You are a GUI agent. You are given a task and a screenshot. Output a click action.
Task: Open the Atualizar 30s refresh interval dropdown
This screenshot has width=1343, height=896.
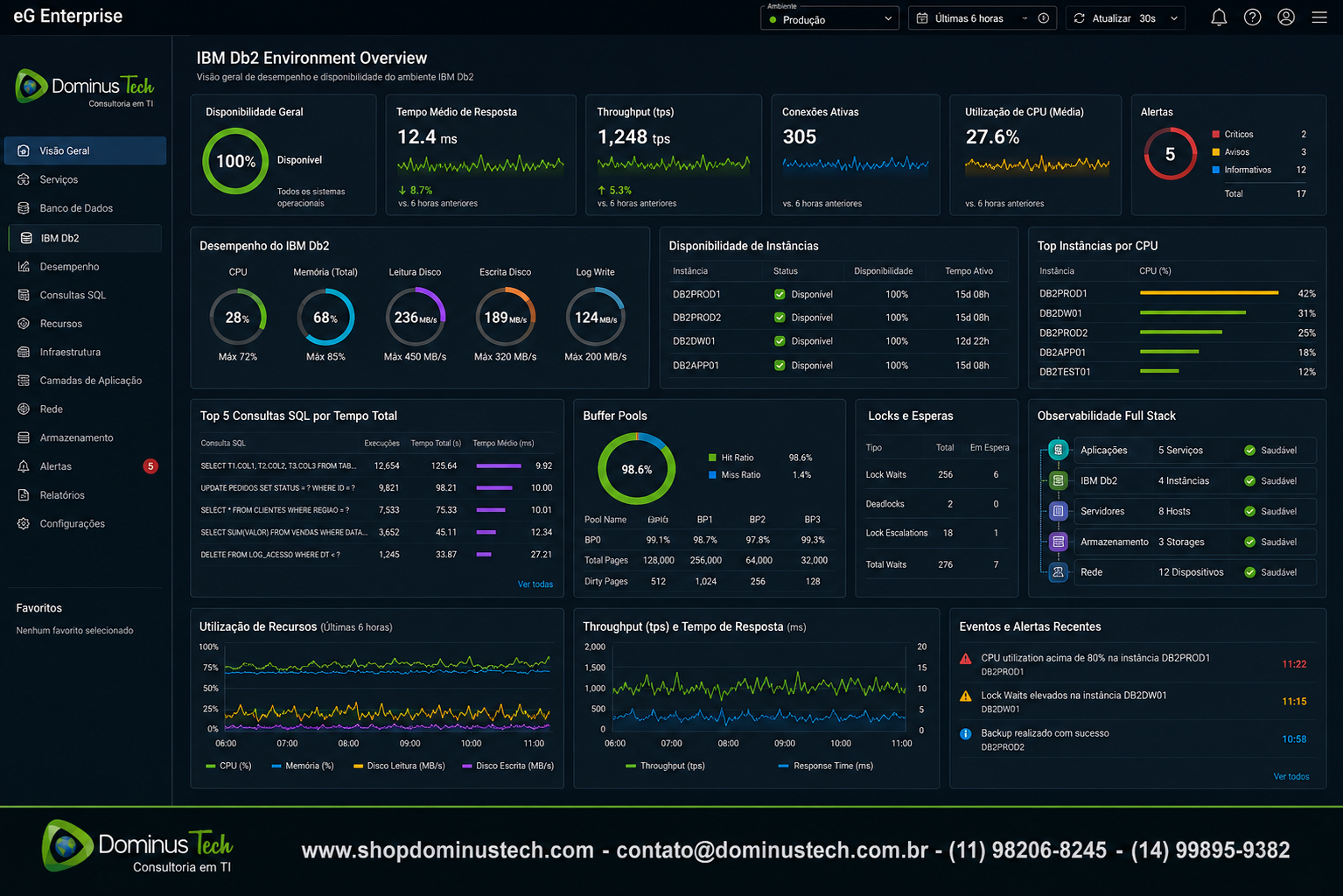point(1125,18)
